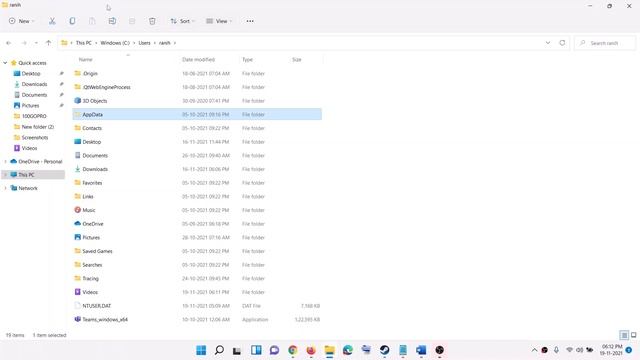Select New folder (2) in sidebar
The height and width of the screenshot is (360, 640).
pyautogui.click(x=38, y=127)
